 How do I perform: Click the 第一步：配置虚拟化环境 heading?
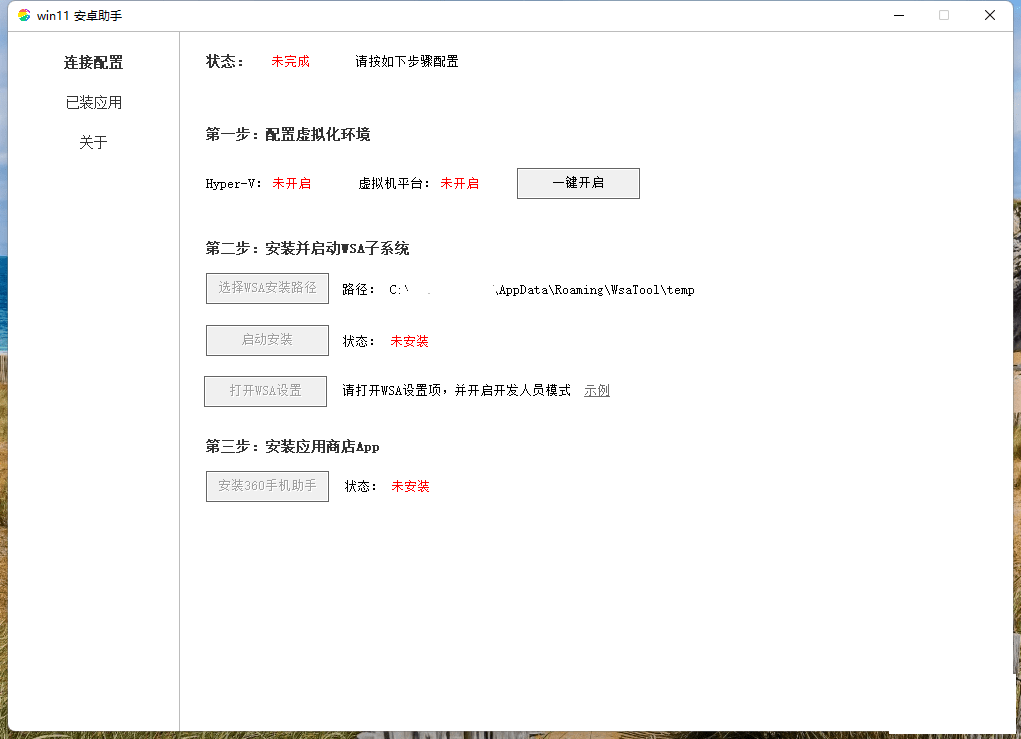(x=288, y=135)
